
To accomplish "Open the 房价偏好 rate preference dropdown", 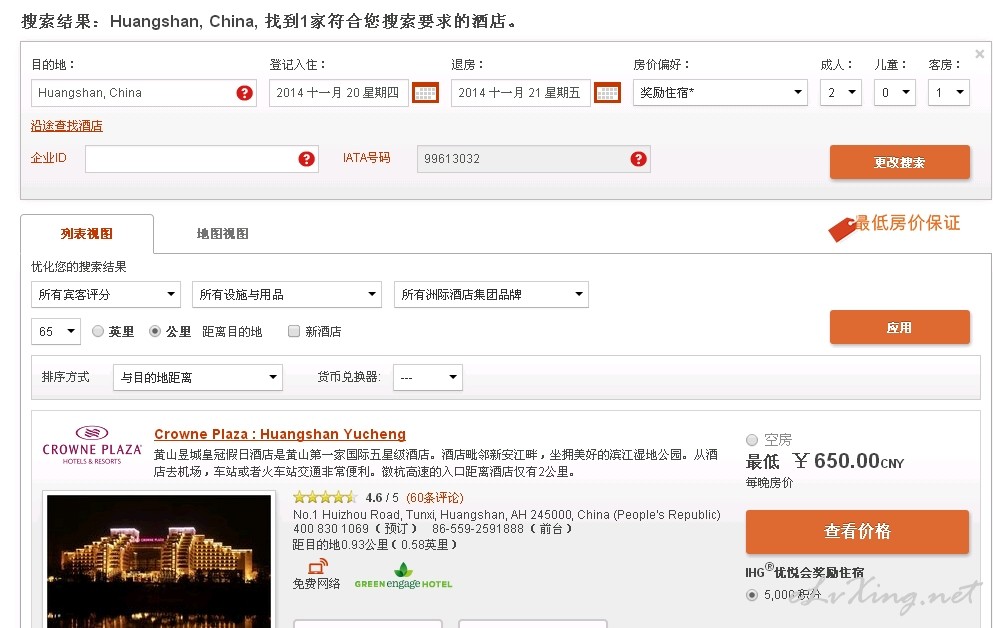I will coord(720,93).
